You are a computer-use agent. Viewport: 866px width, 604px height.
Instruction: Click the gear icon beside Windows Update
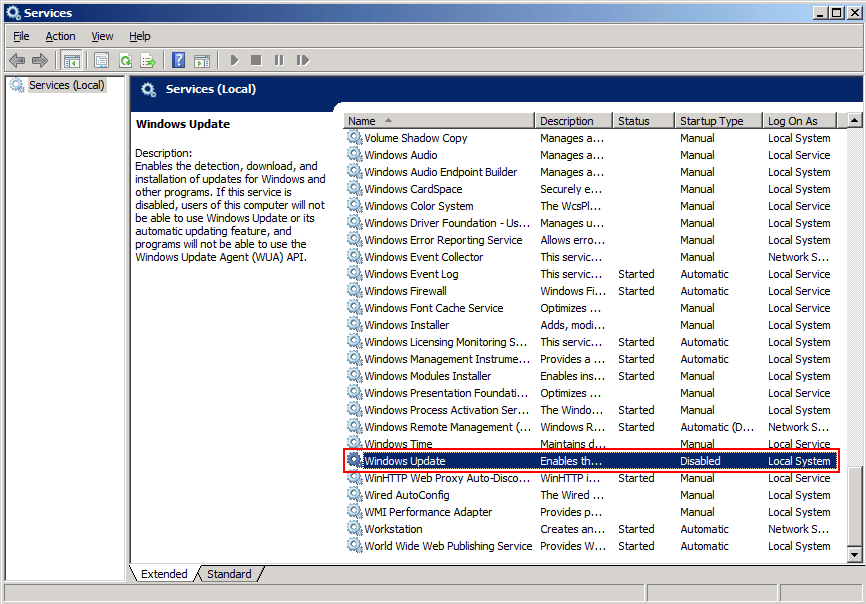pyautogui.click(x=354, y=460)
